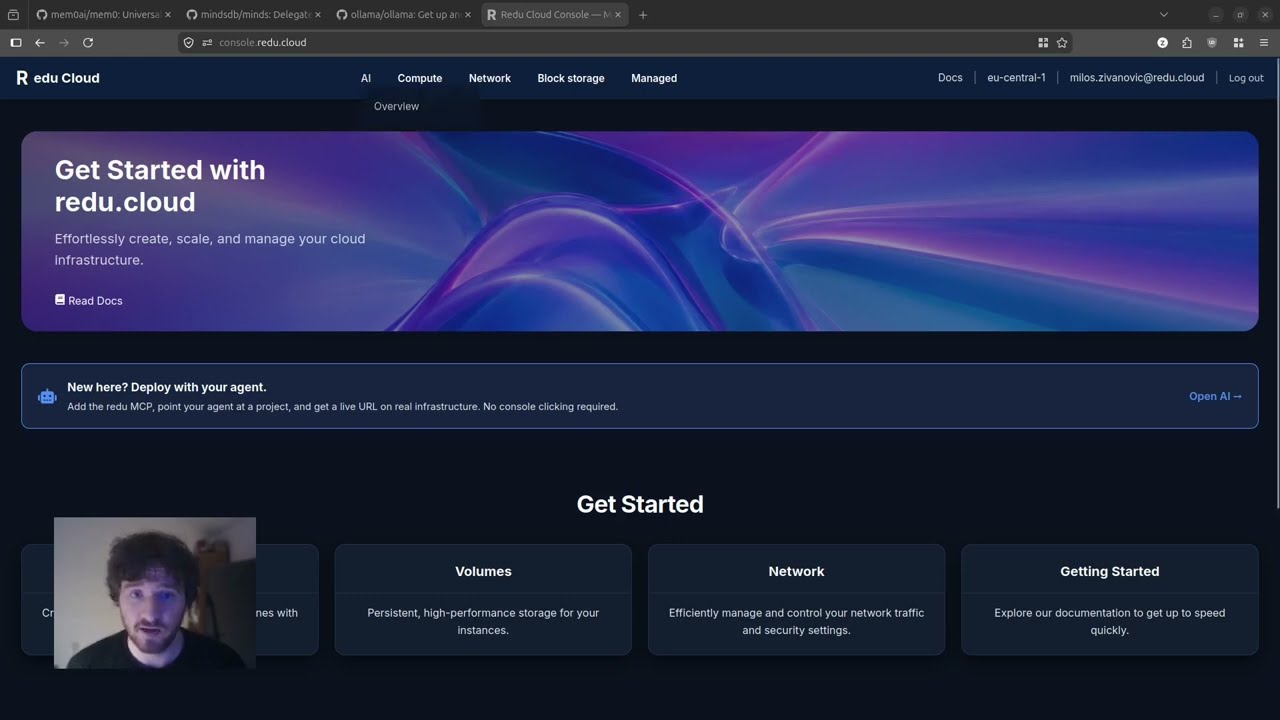Click the browser back arrow
The height and width of the screenshot is (720, 1280).
tap(40, 43)
